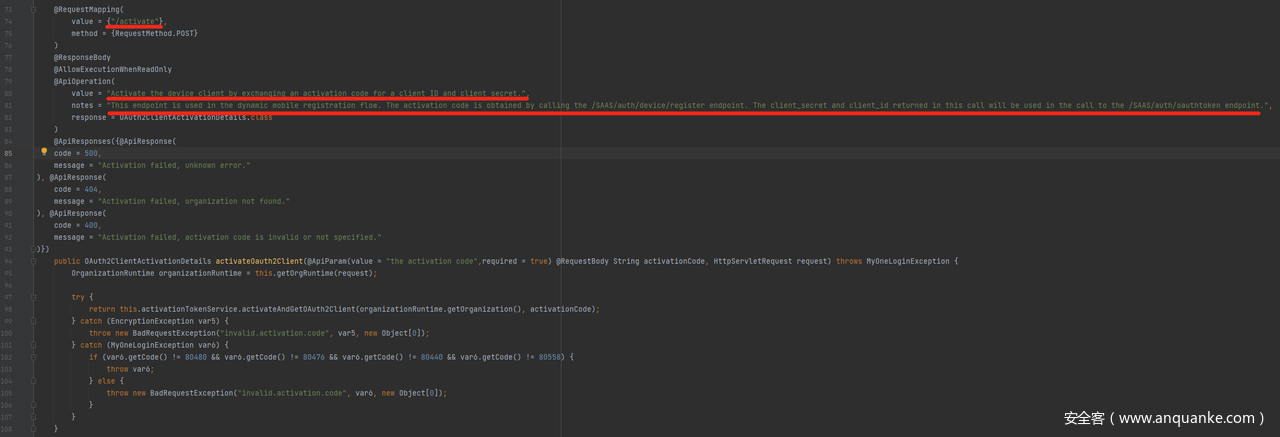Screen dimensions: 1280x437
Task: Collapse the if var6.getCode() block
Action: pyautogui.click(x=33, y=357)
